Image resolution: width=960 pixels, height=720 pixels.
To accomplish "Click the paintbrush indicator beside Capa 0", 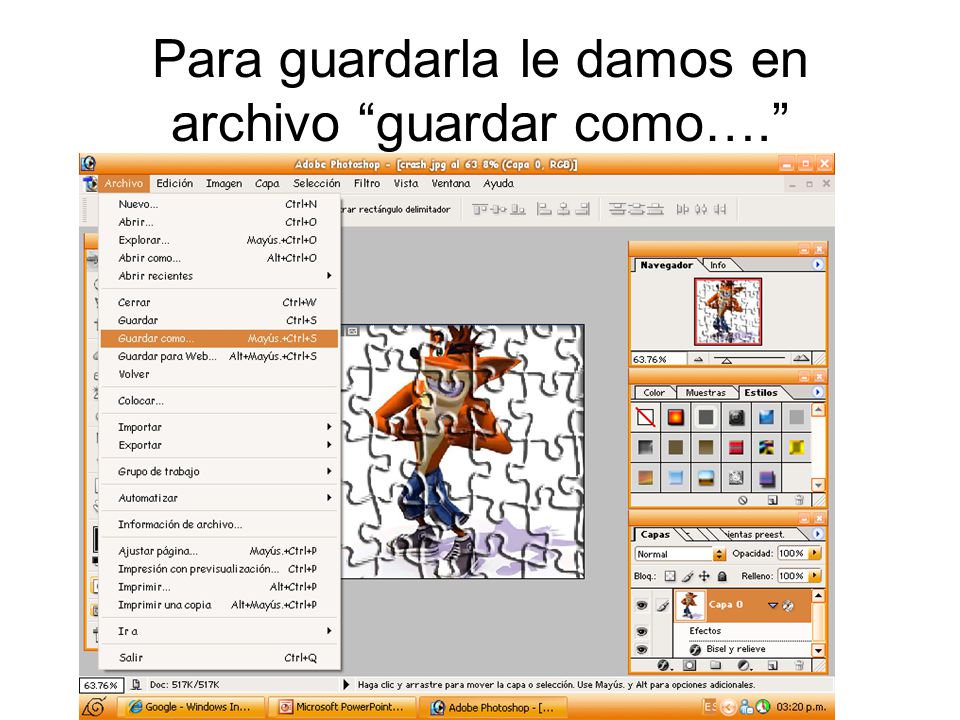I will tap(662, 606).
